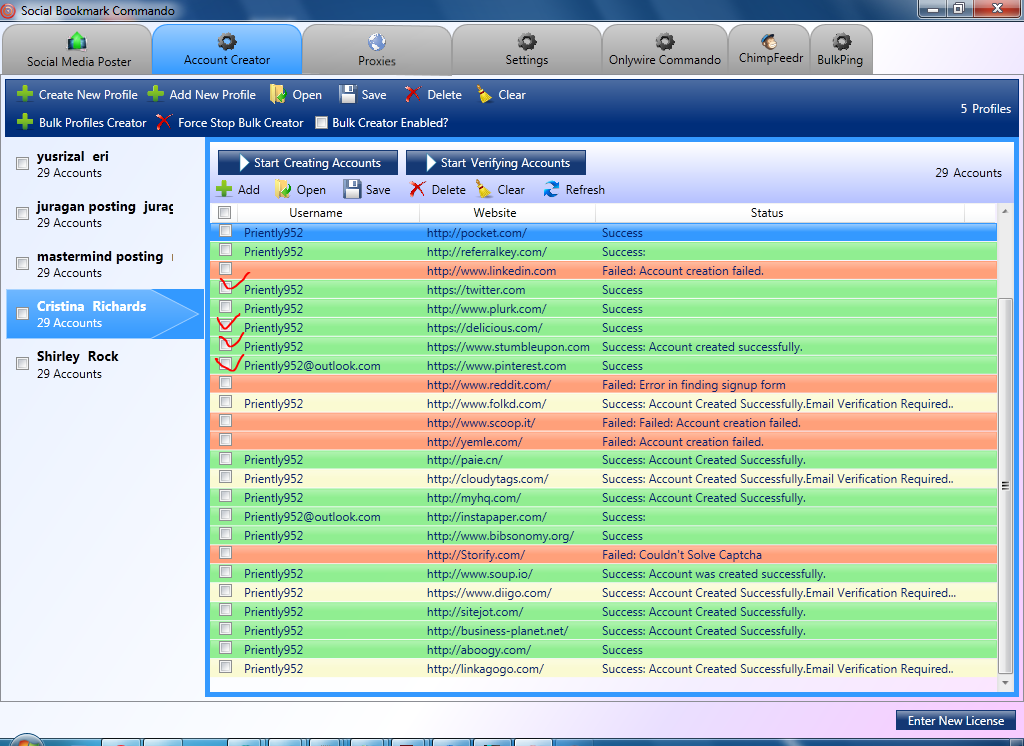Click the Clear broom icon in accounts toolbar
This screenshot has height=746, width=1024.
(x=483, y=189)
